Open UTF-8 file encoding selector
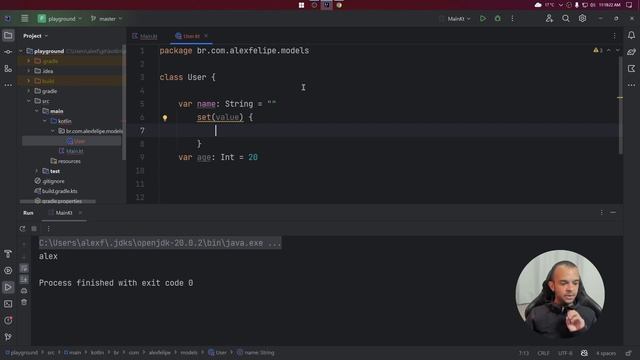 tap(565, 353)
